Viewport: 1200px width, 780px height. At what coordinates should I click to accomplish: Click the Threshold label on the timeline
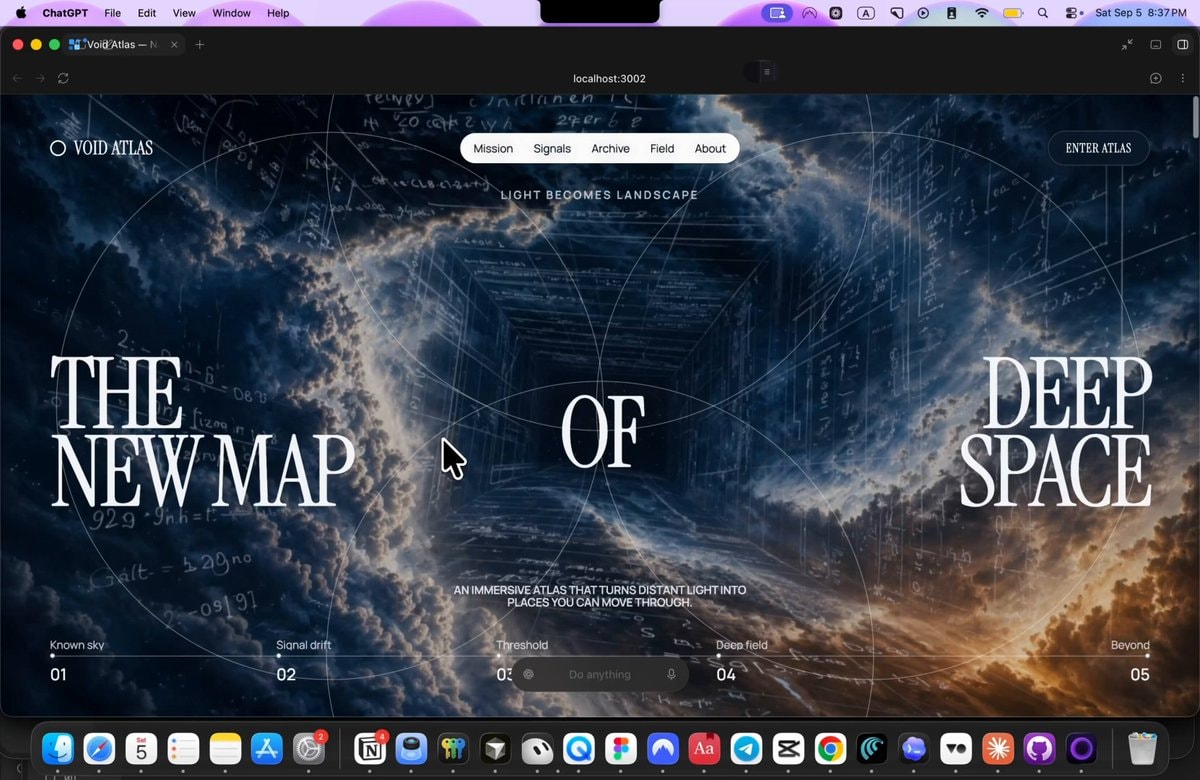pyautogui.click(x=522, y=645)
